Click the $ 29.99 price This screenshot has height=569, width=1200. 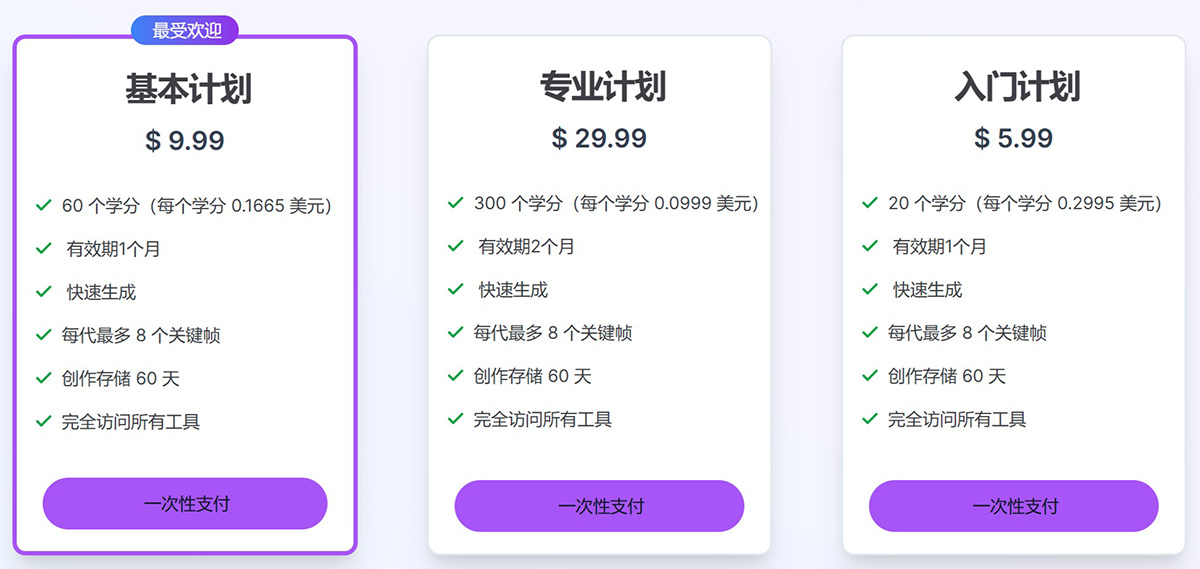[x=599, y=138]
